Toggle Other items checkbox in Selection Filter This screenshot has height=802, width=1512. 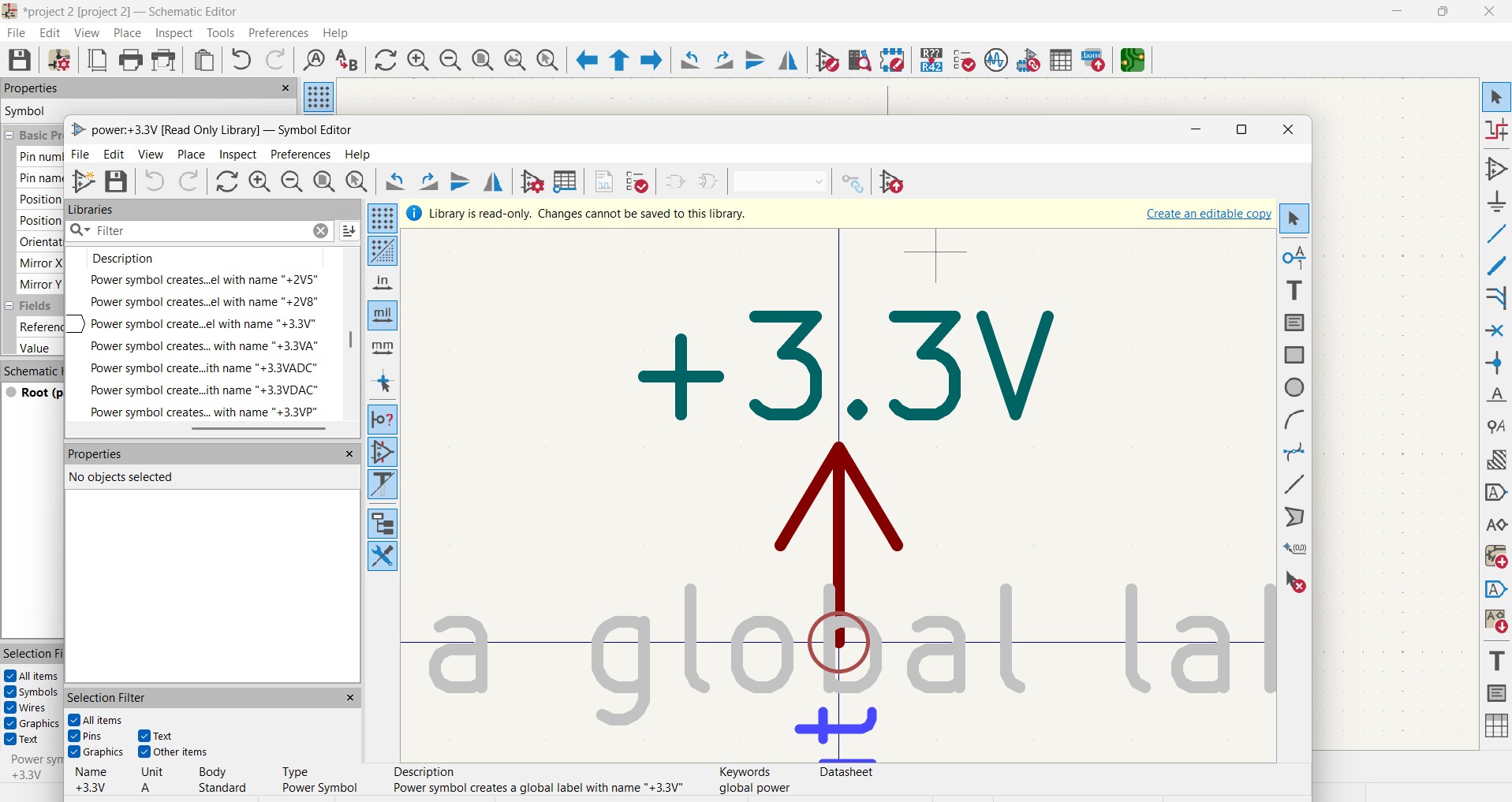coord(144,752)
